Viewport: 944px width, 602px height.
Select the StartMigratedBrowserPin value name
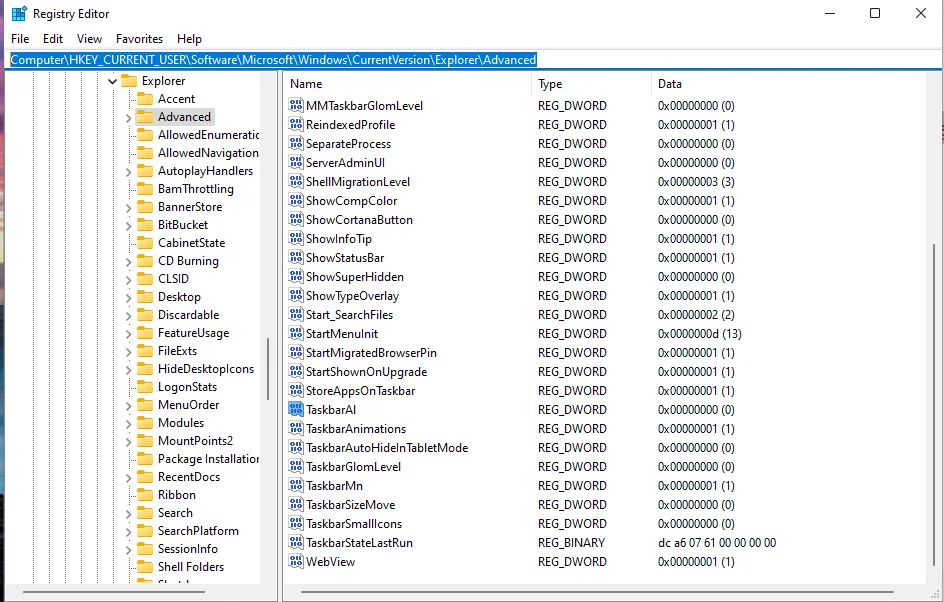(x=371, y=353)
